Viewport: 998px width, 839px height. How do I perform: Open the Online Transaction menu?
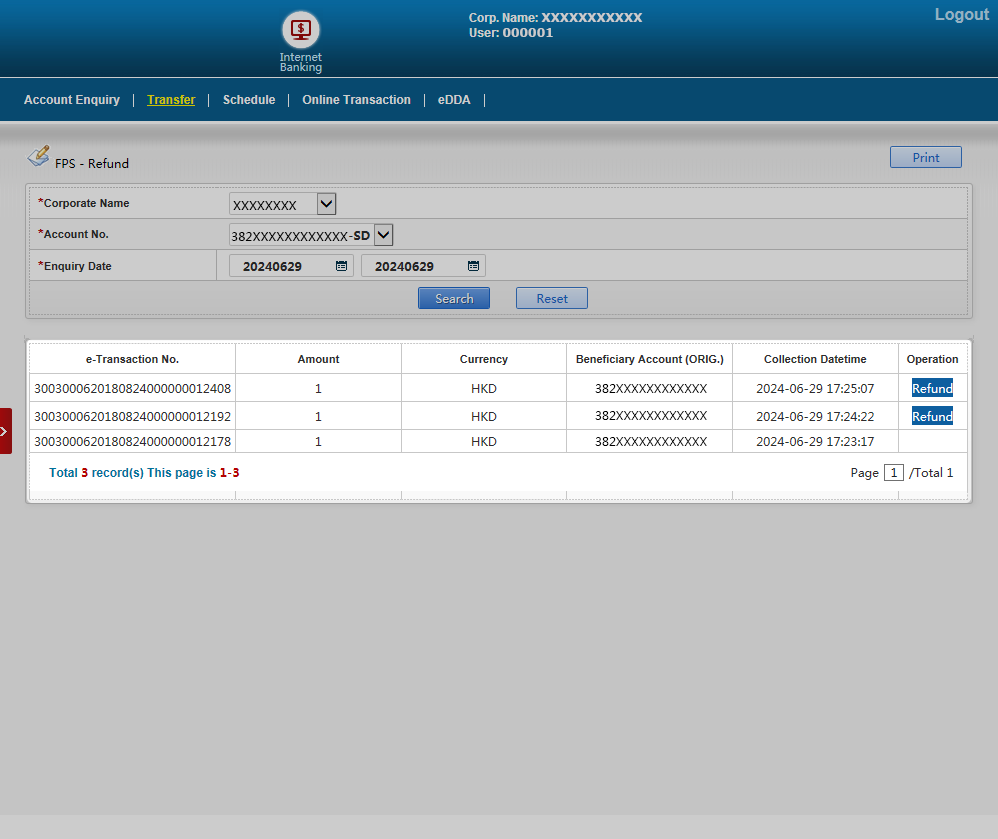pos(356,100)
